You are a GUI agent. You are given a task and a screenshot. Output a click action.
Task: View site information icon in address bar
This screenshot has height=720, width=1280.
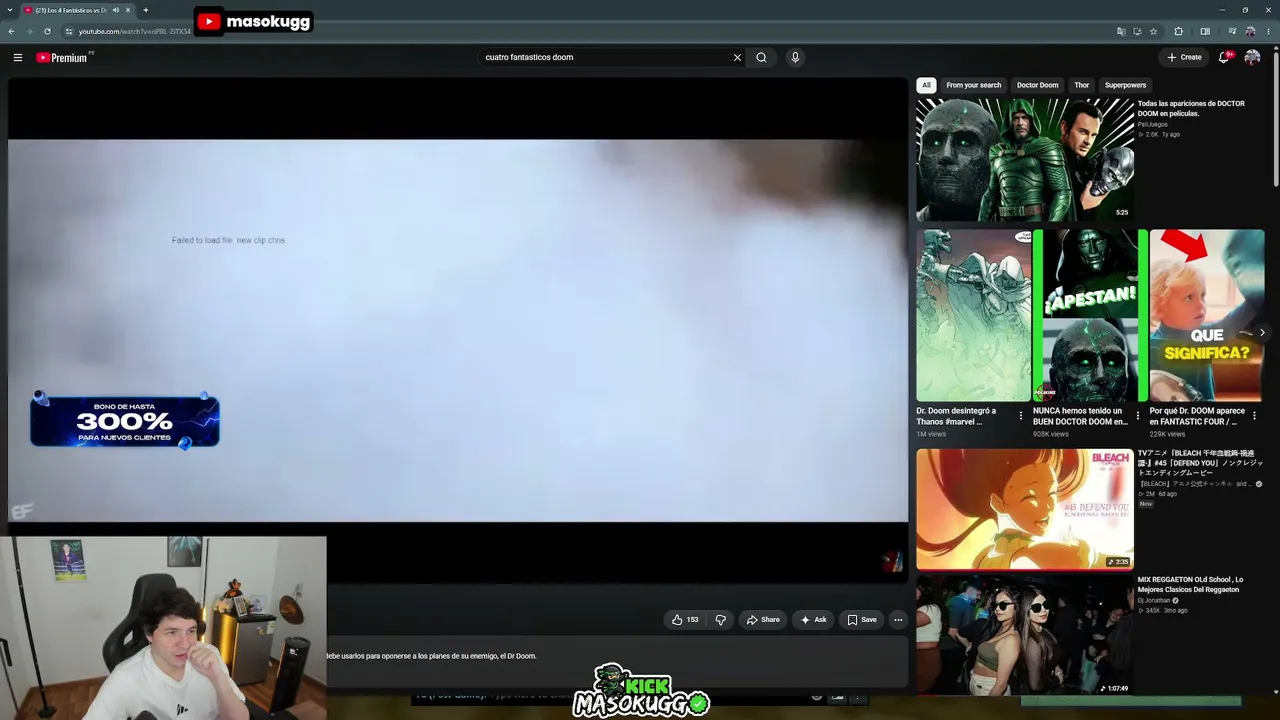(69, 31)
